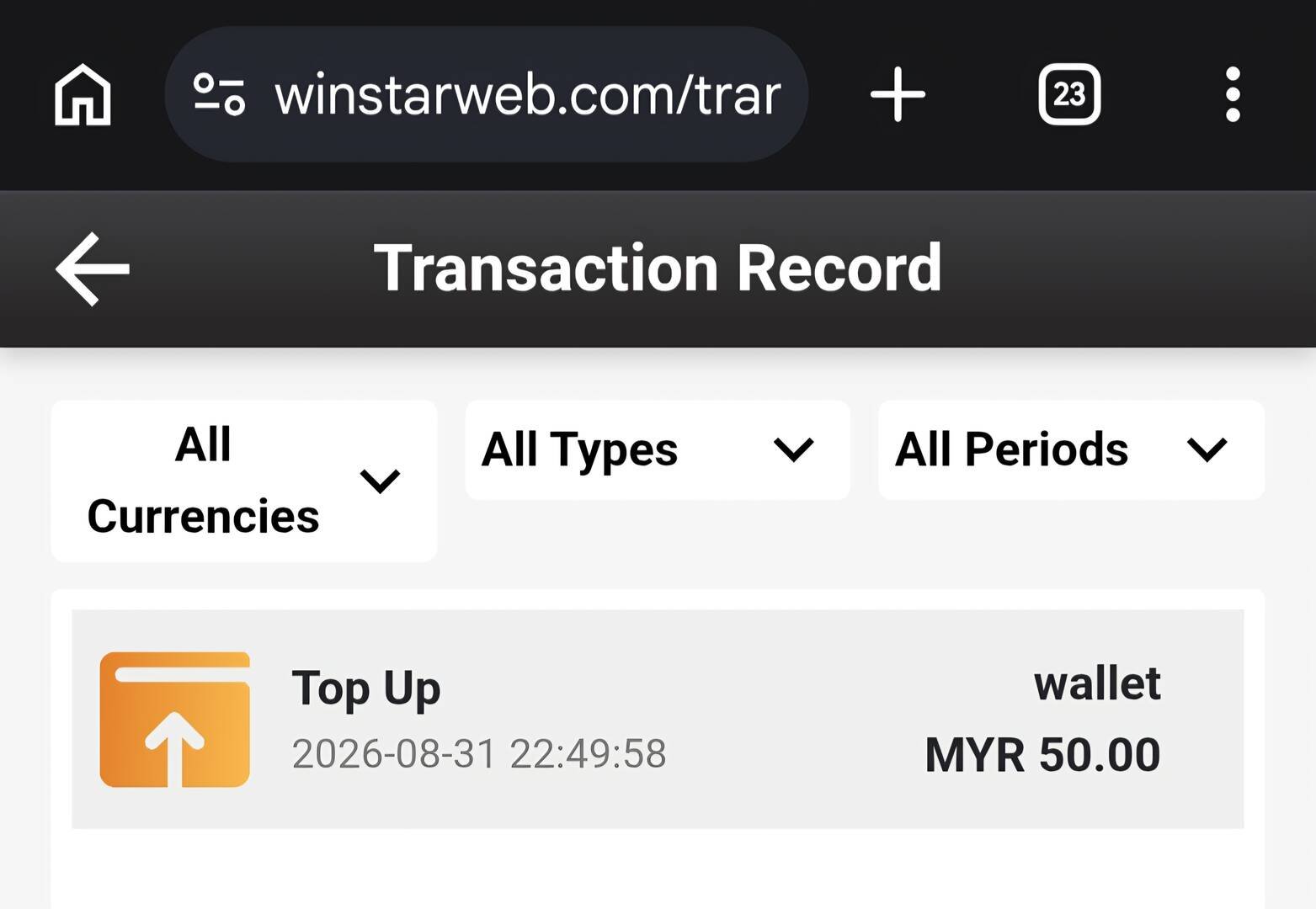1316x909 pixels.
Task: Tap the browser home icon
Action: 83,94
